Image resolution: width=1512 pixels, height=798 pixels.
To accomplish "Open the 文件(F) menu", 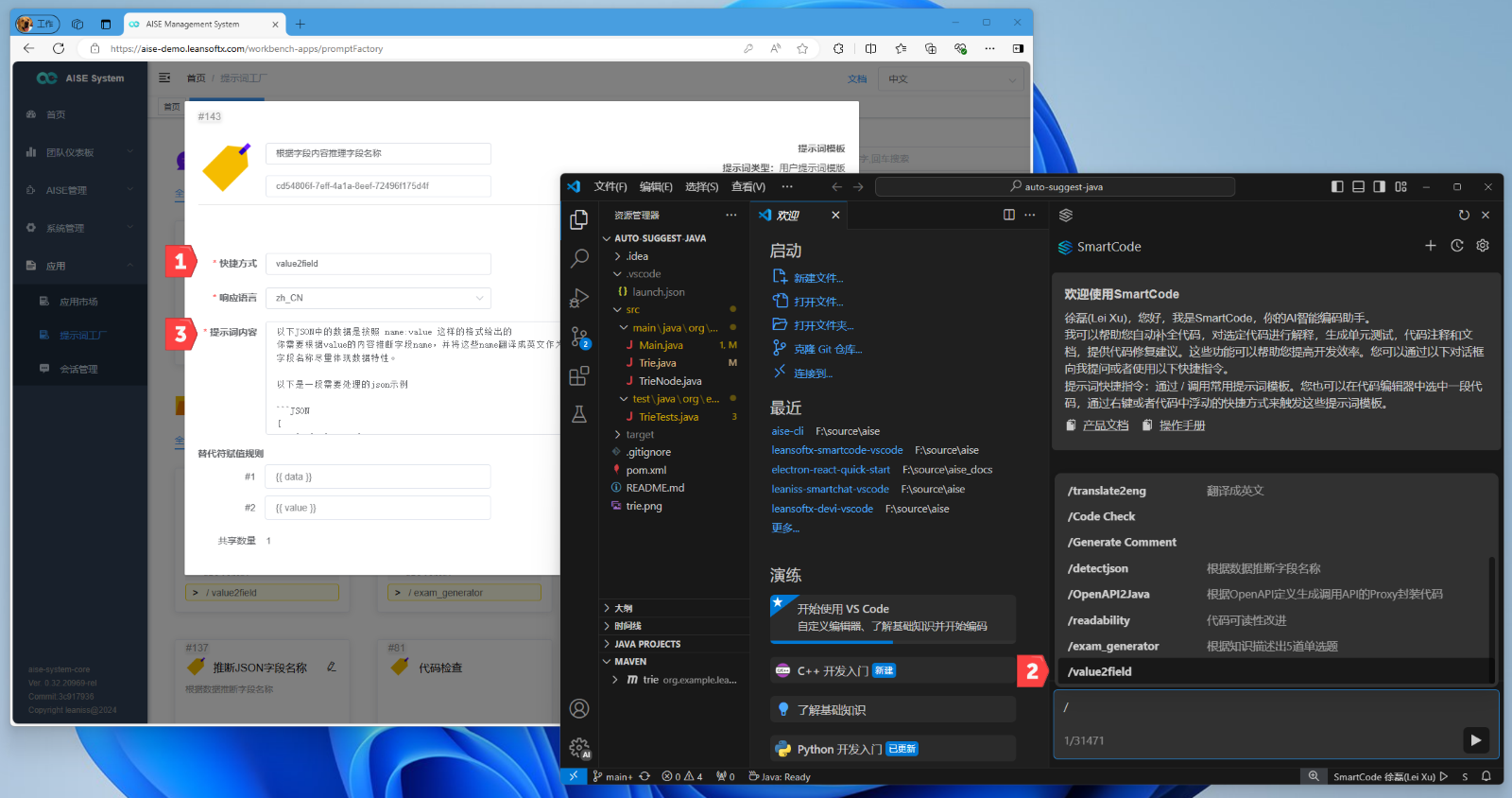I will click(610, 187).
